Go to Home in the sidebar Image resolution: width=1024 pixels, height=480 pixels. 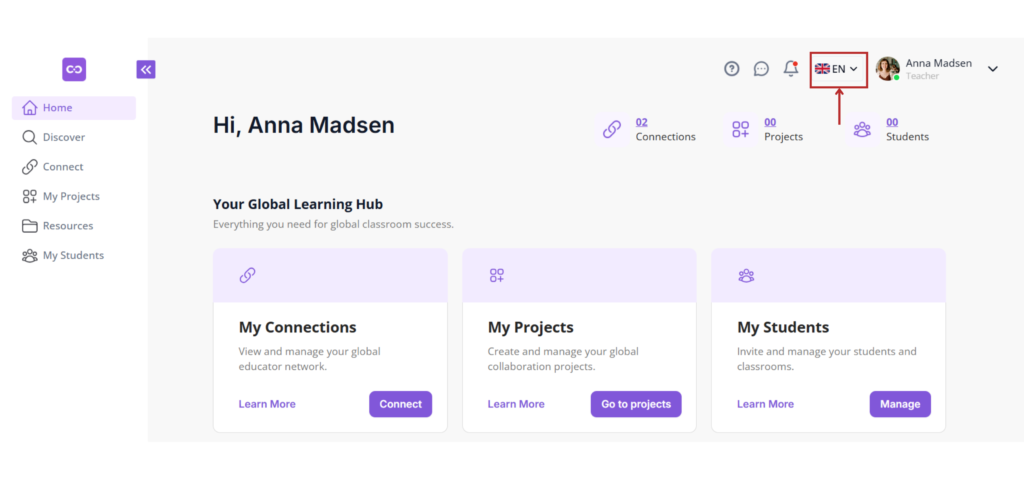(x=58, y=108)
